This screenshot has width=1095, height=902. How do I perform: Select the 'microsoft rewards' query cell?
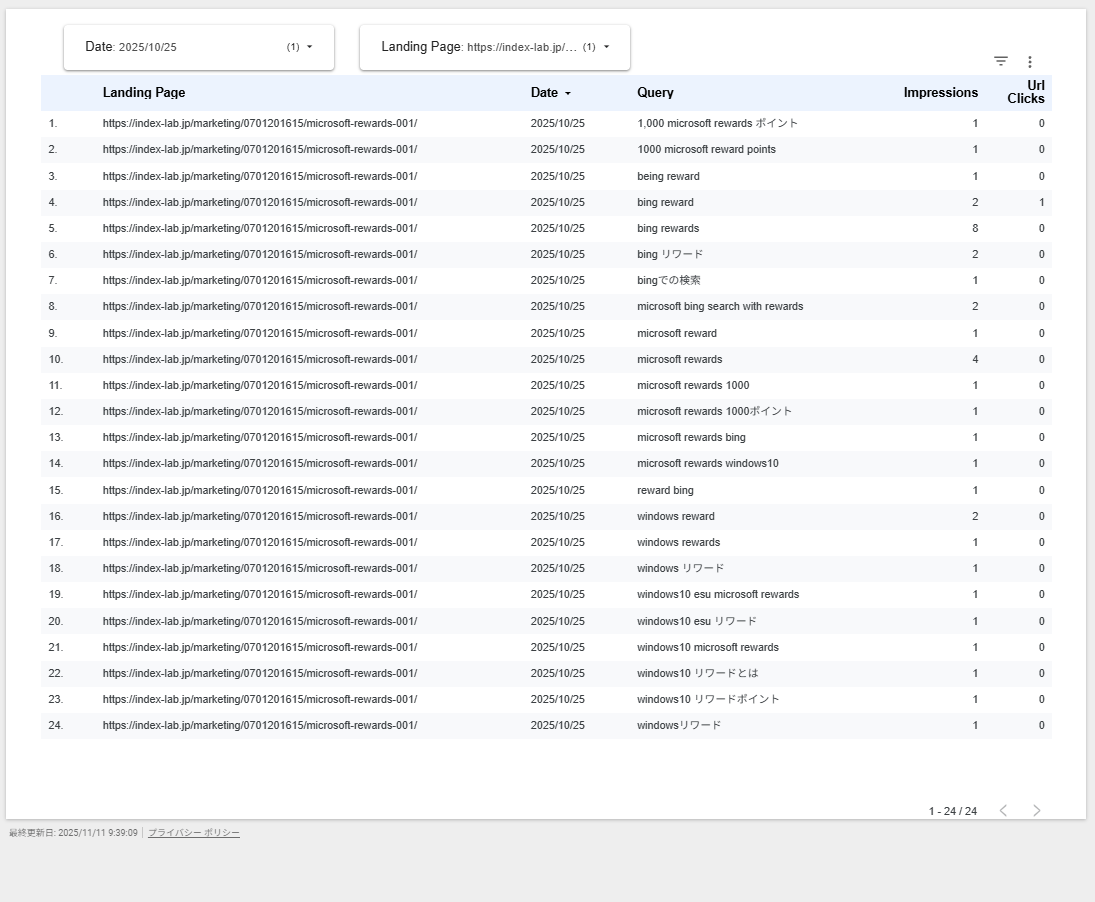(x=679, y=359)
